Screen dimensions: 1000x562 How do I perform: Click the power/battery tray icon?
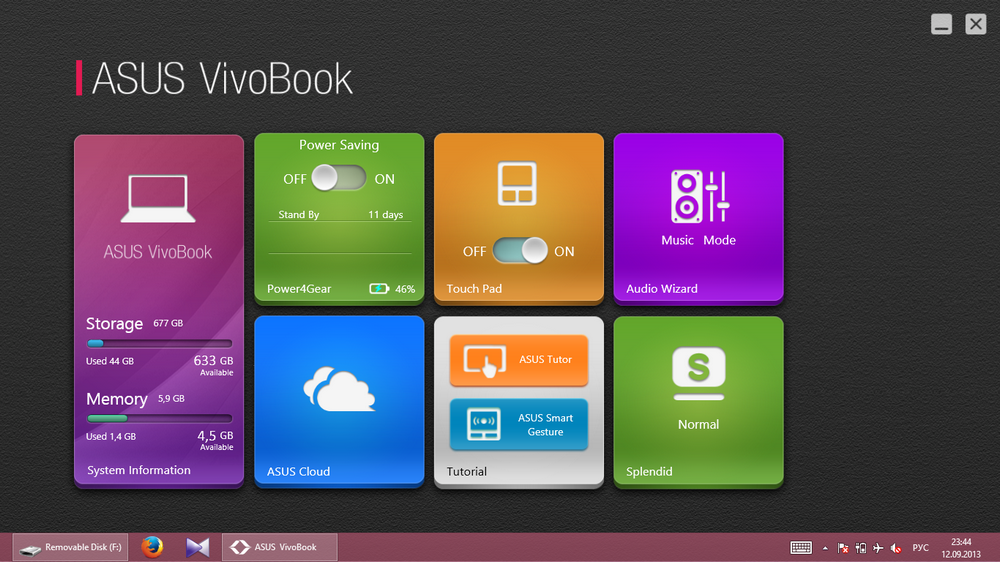(x=860, y=548)
